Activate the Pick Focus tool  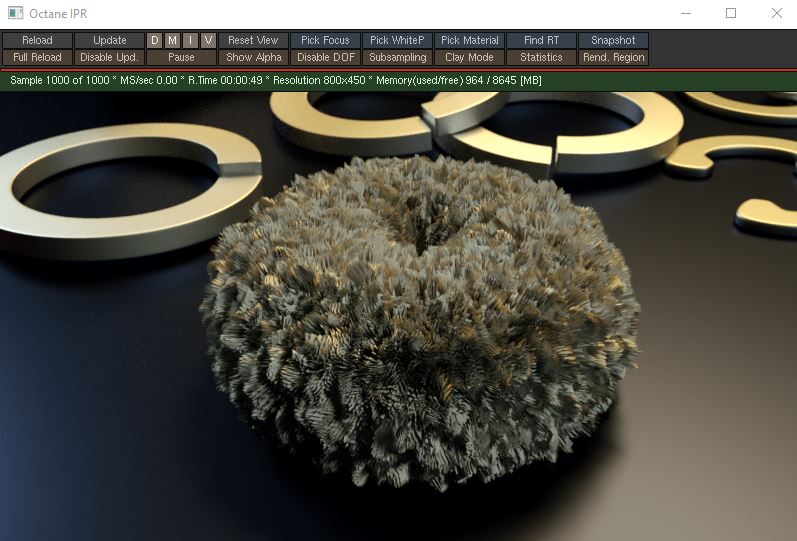[325, 40]
